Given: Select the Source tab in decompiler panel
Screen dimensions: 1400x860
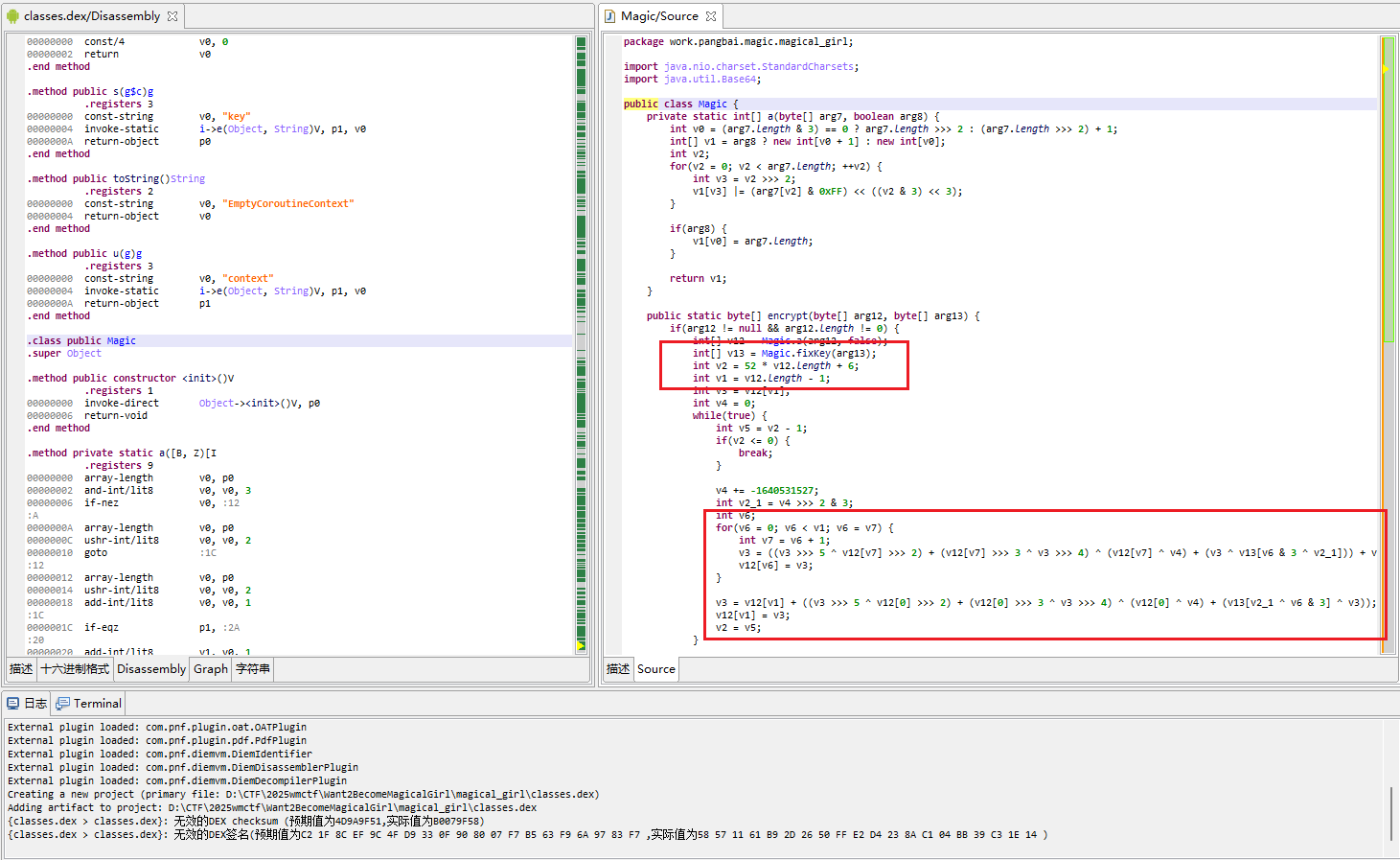Looking at the screenshot, I should tap(656, 669).
